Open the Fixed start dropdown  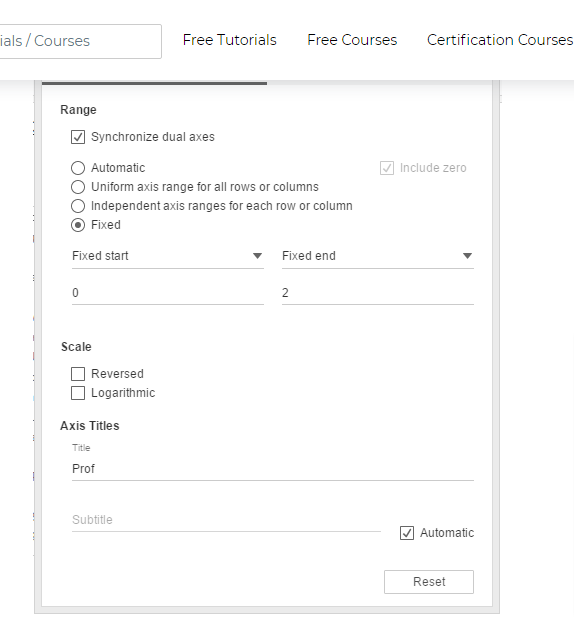click(x=168, y=256)
